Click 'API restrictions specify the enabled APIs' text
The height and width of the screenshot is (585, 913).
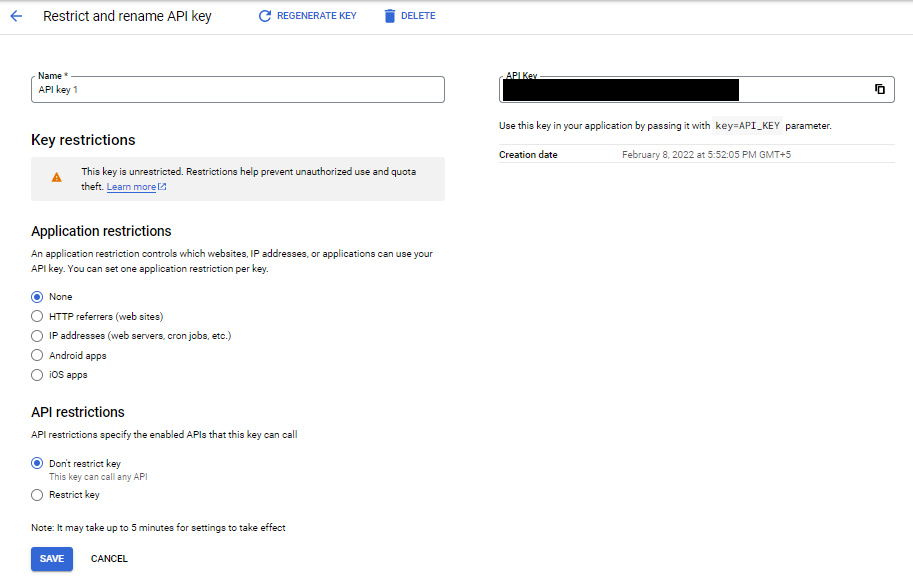click(164, 435)
